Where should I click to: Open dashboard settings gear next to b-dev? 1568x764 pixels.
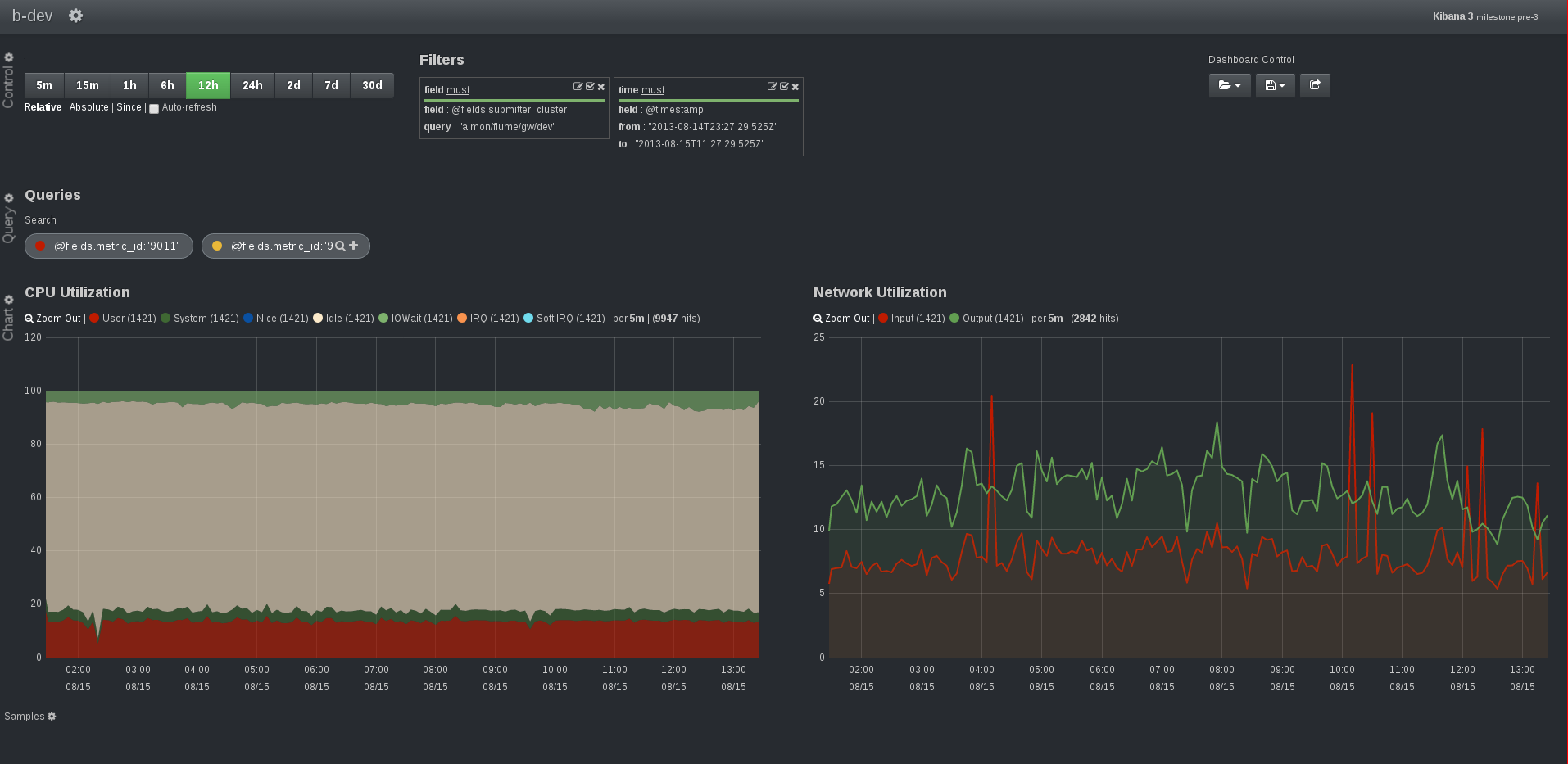(75, 16)
